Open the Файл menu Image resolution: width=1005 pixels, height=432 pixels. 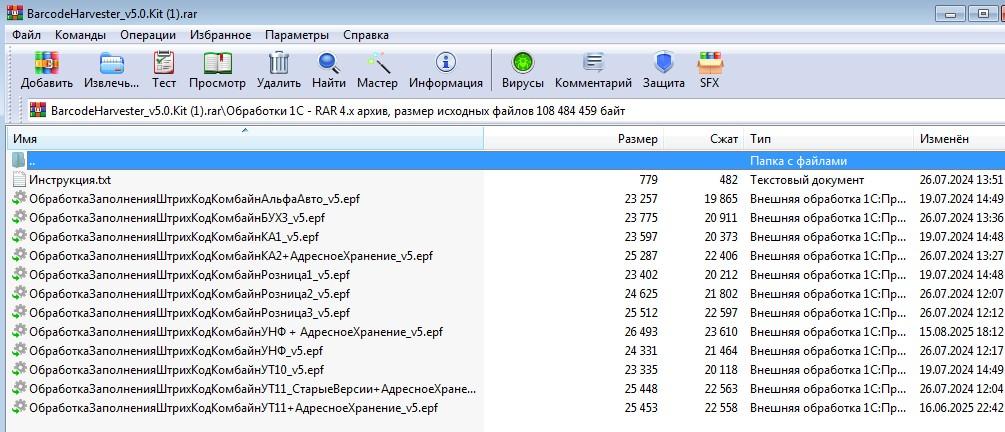coord(26,35)
